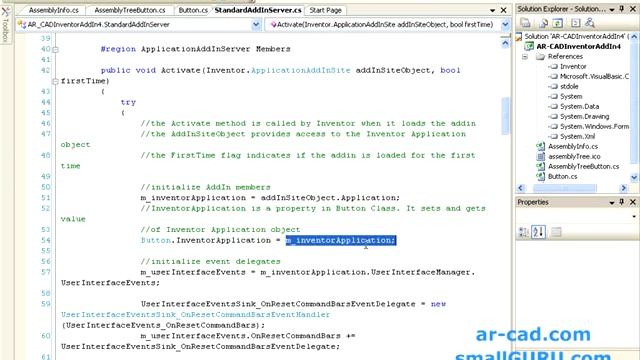
Task: Open Solution Explorer window position dropdown
Action: pos(612,9)
